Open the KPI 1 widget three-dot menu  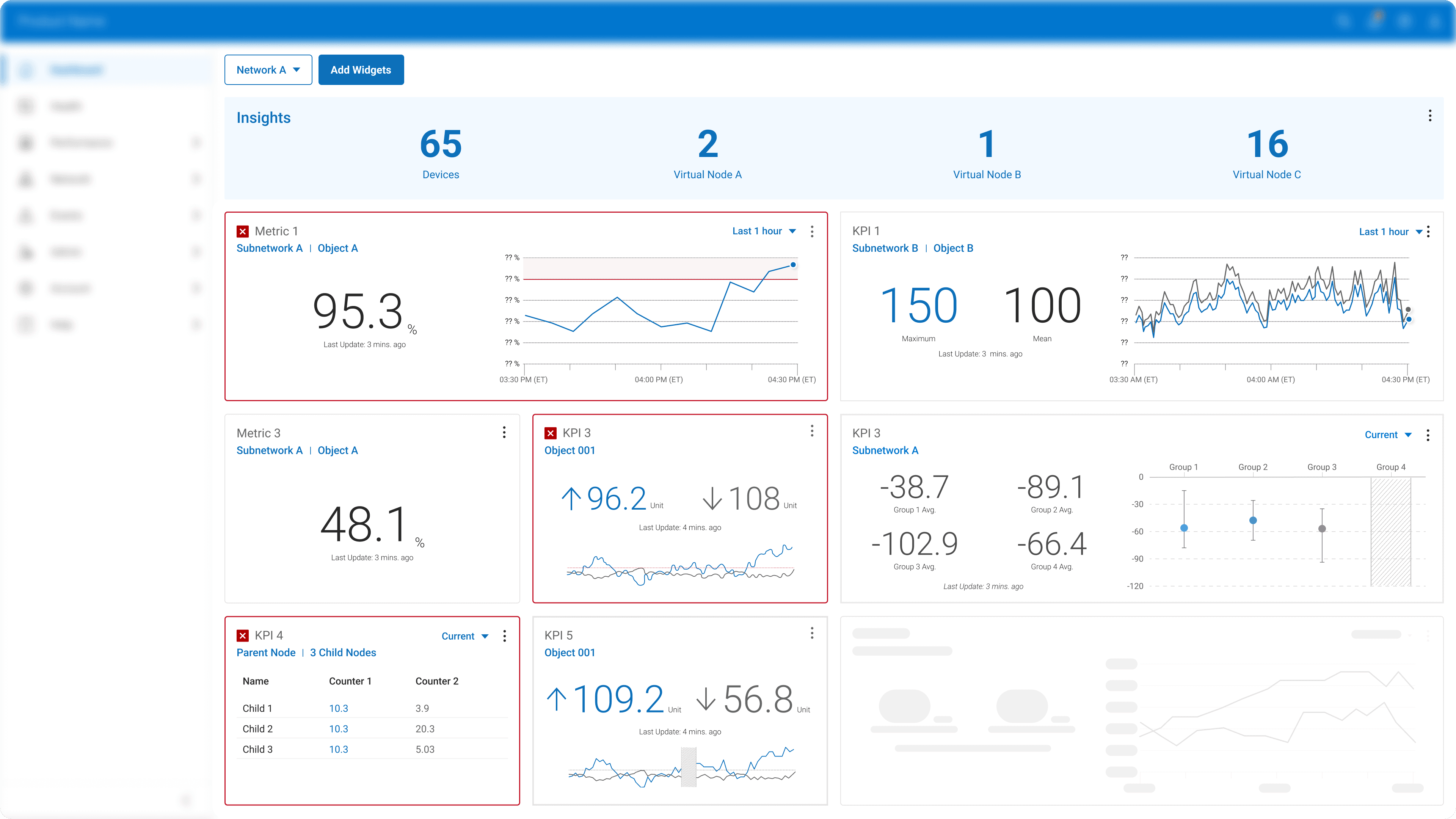click(x=1428, y=232)
